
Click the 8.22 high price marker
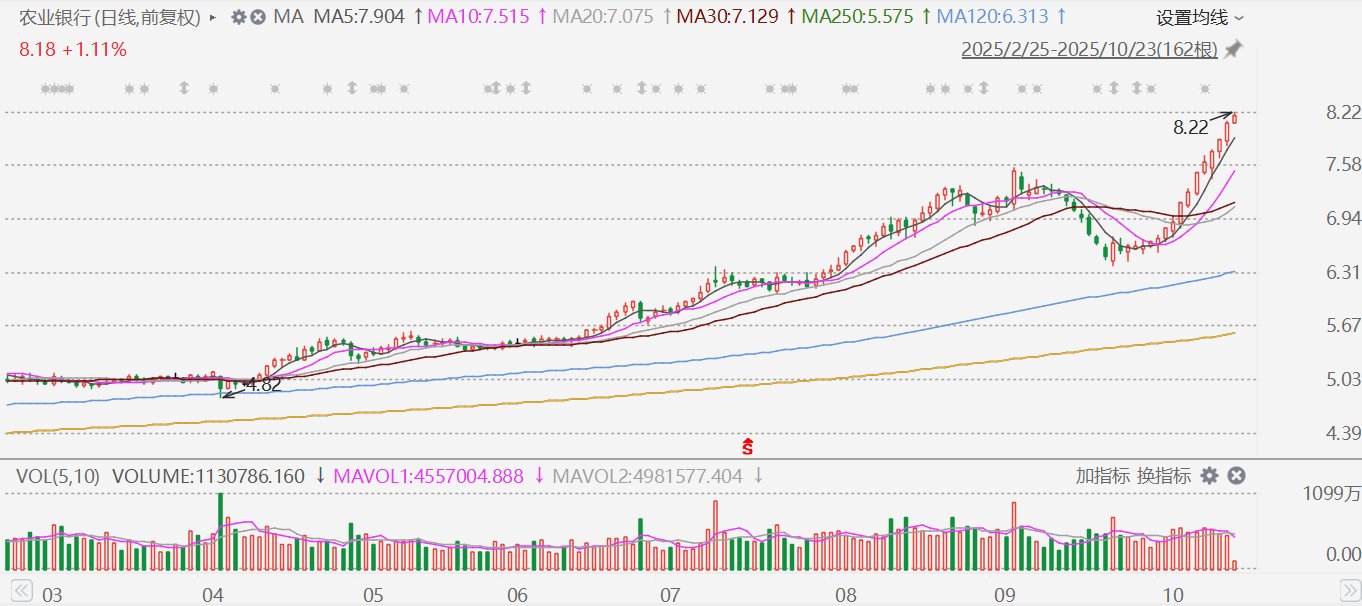click(1190, 127)
